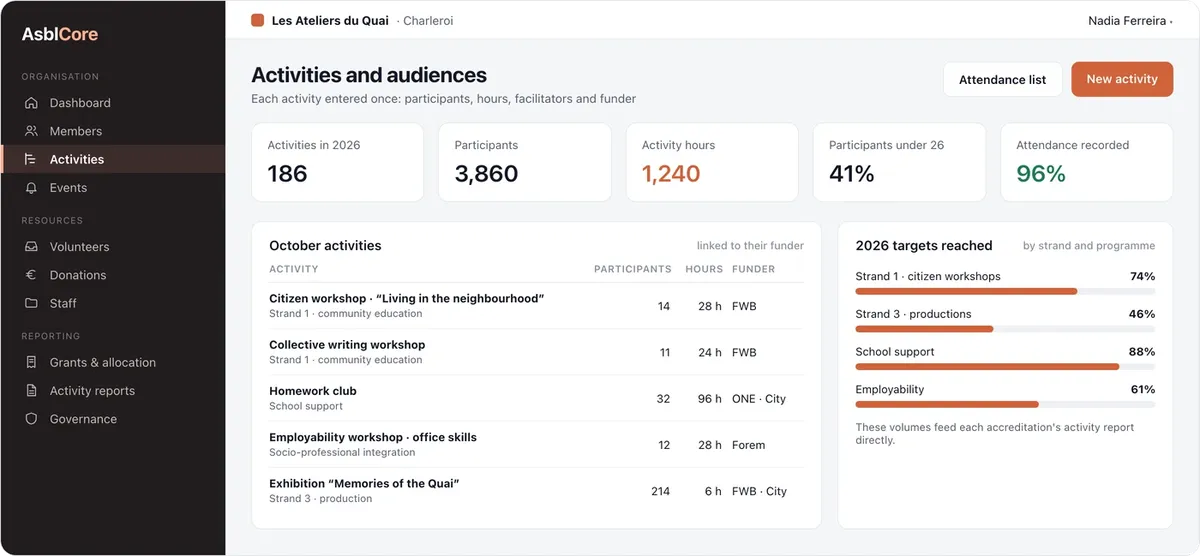The image size is (1200, 556).
Task: Click the Grants & allocation document icon
Action: pyautogui.click(x=31, y=363)
